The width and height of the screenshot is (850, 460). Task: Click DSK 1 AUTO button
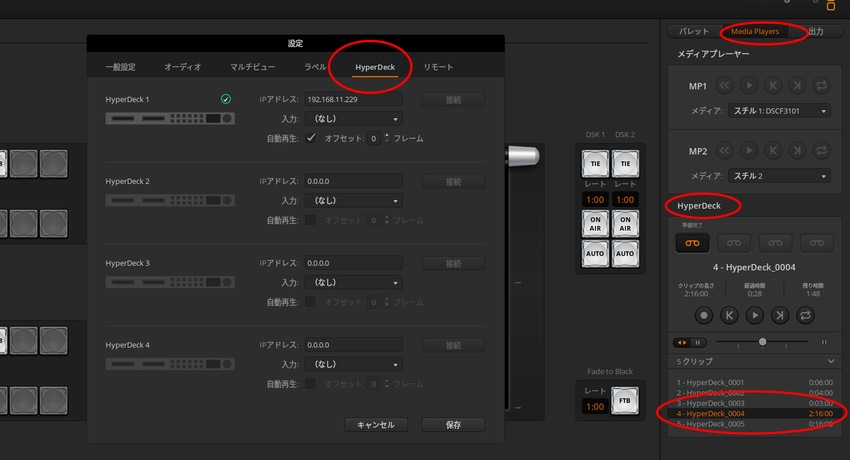pyautogui.click(x=595, y=254)
